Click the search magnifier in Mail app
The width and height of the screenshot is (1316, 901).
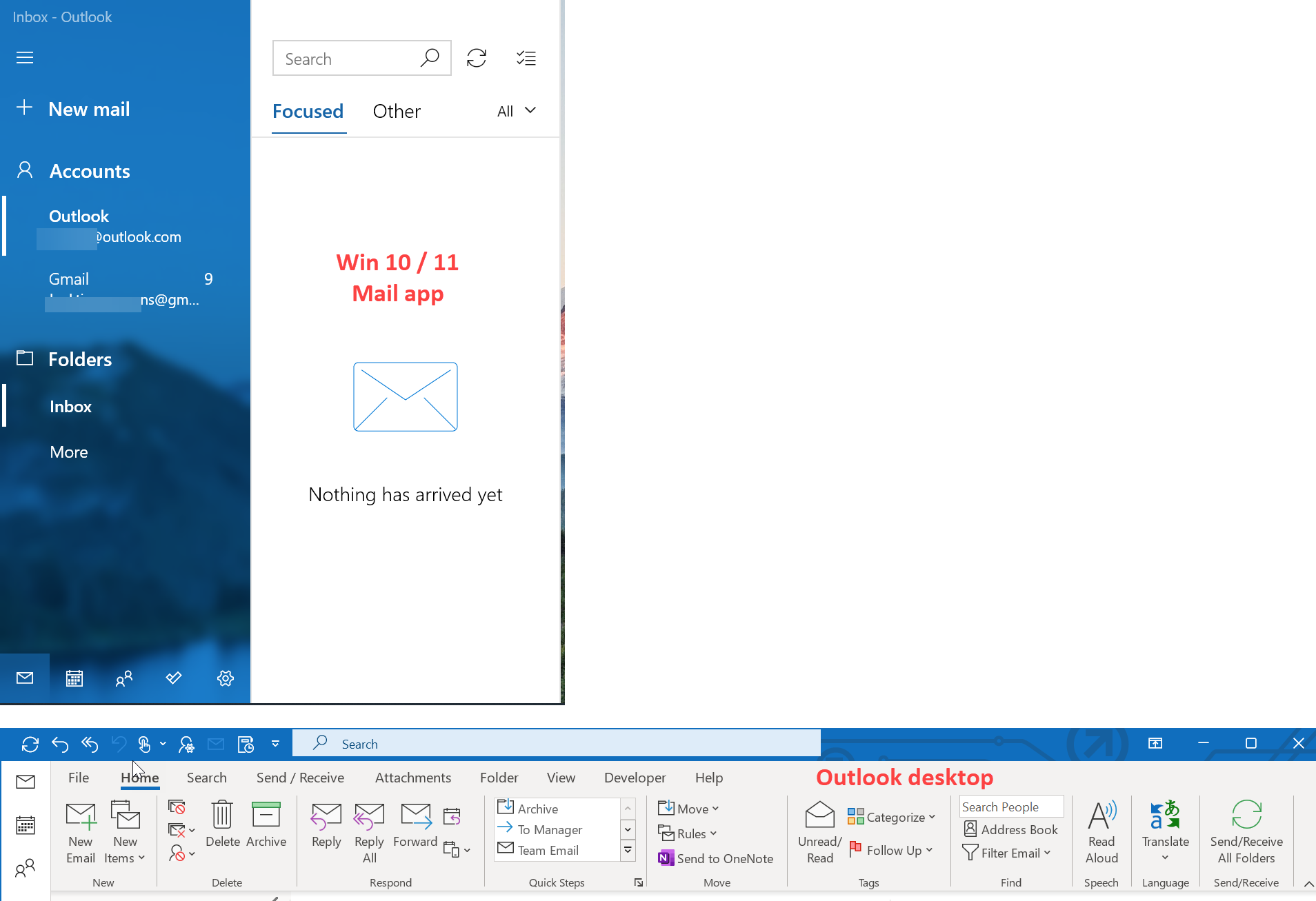(430, 58)
